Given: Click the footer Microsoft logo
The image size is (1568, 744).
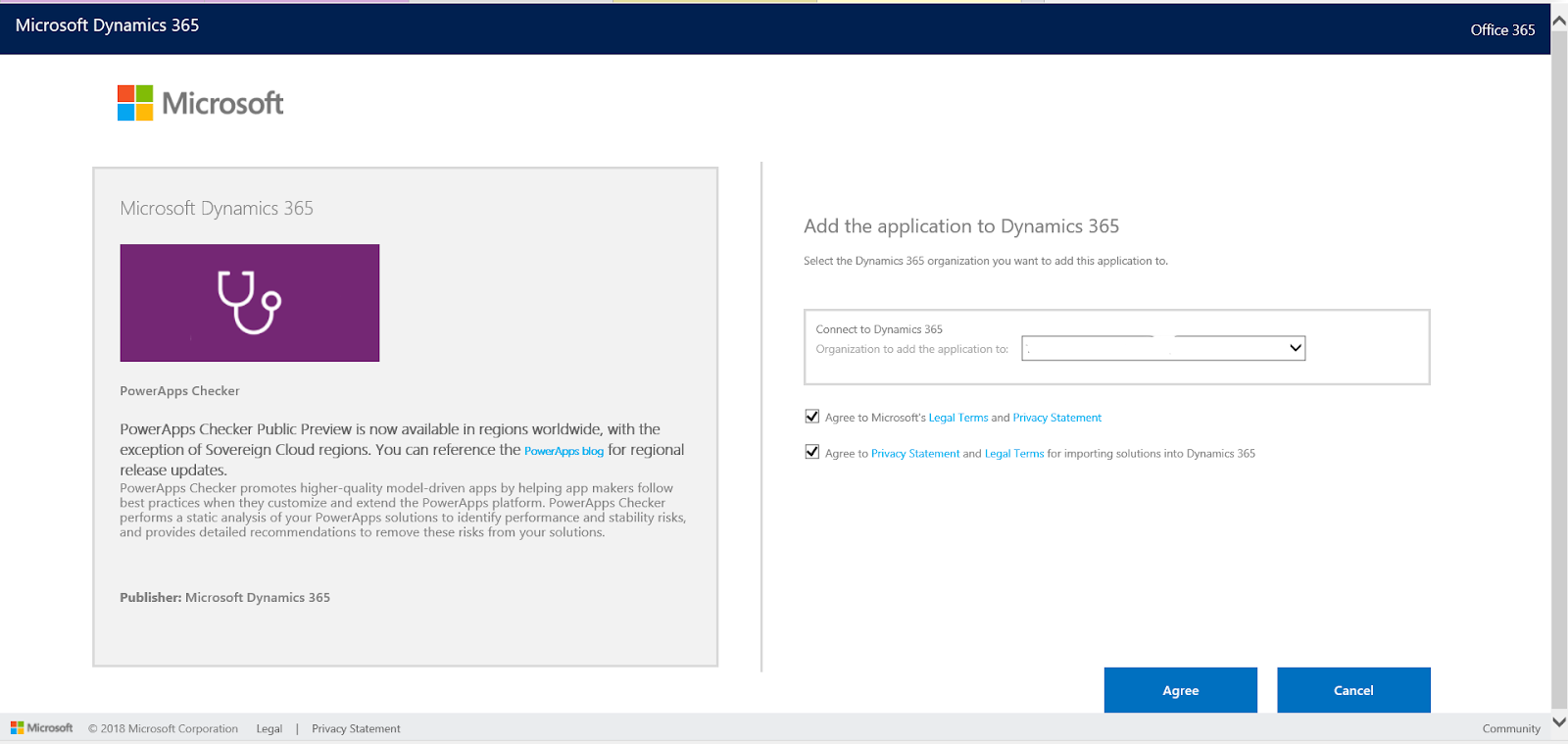Looking at the screenshot, I should (x=42, y=727).
